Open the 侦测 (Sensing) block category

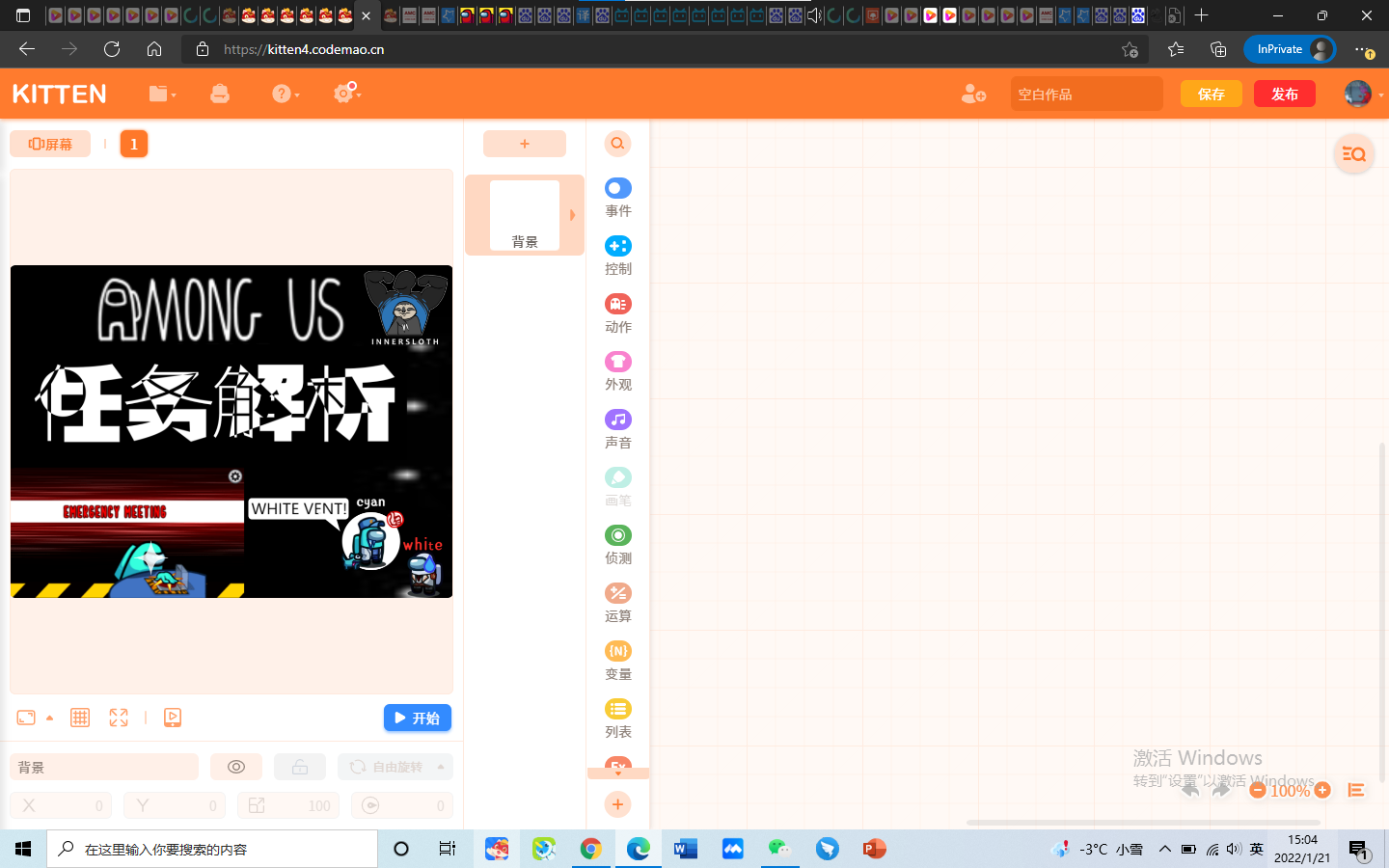coord(618,545)
